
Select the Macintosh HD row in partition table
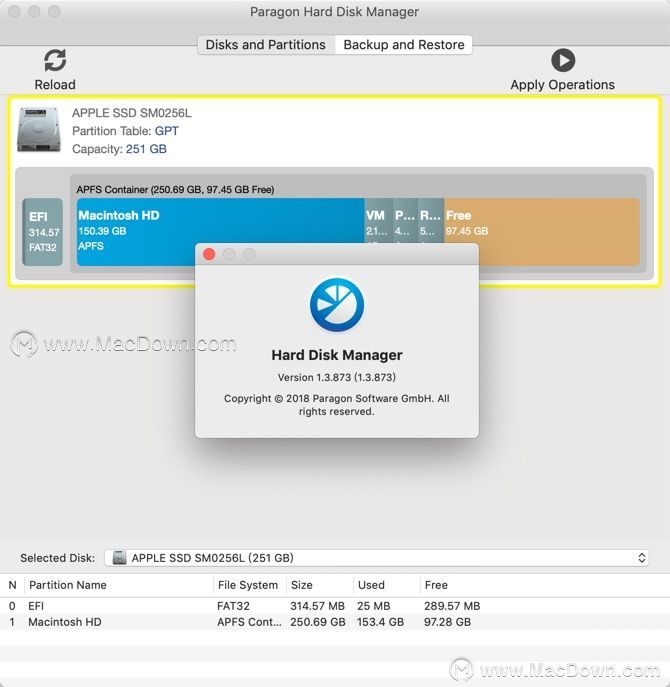pyautogui.click(x=335, y=622)
